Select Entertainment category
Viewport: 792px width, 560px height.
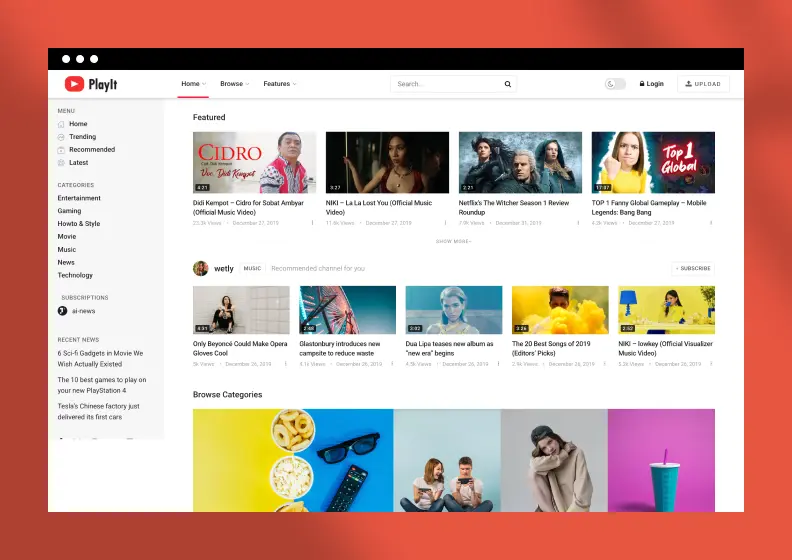tap(79, 198)
